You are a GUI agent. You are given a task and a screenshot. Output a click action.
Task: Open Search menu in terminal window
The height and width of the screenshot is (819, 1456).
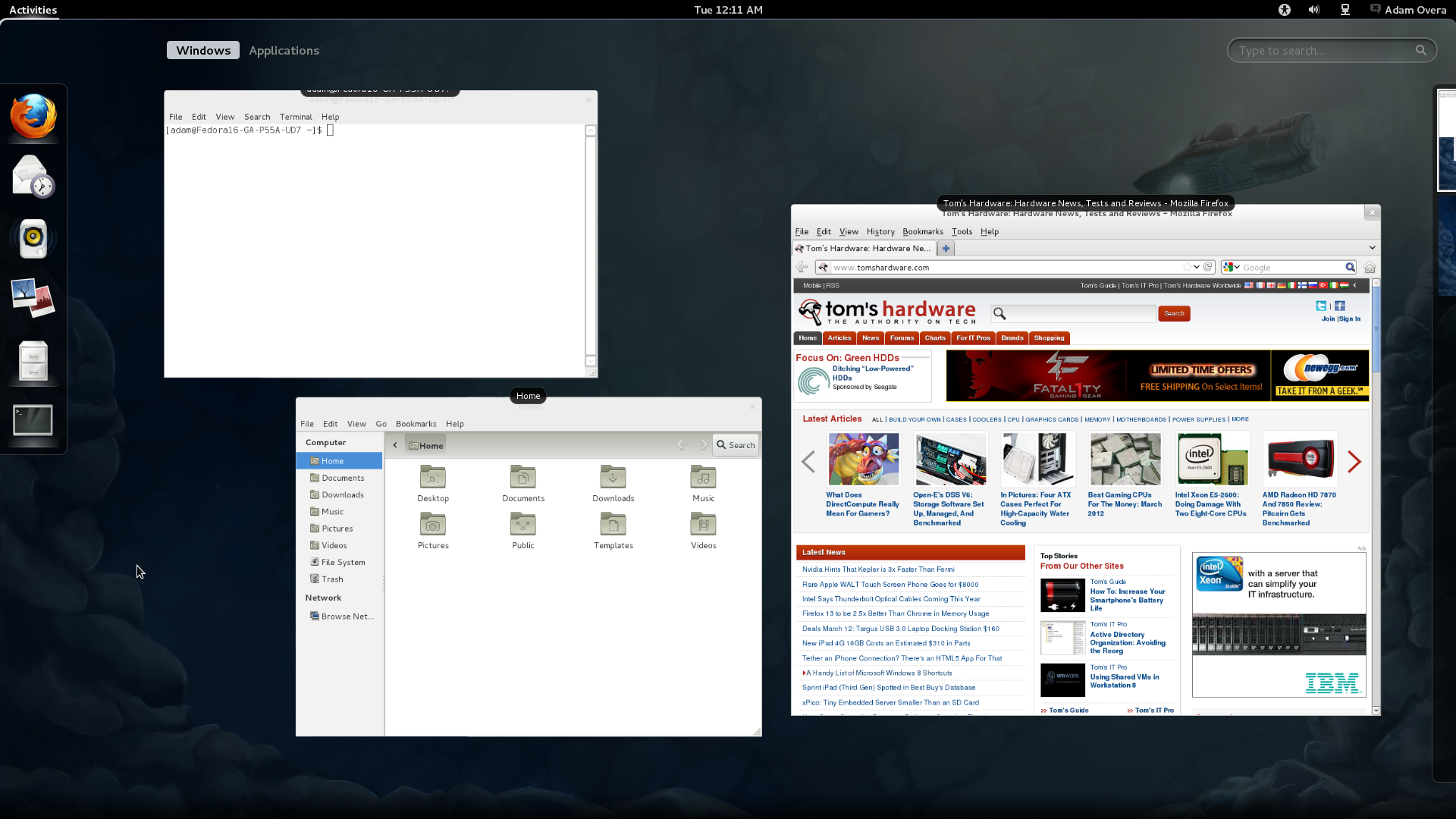257,117
